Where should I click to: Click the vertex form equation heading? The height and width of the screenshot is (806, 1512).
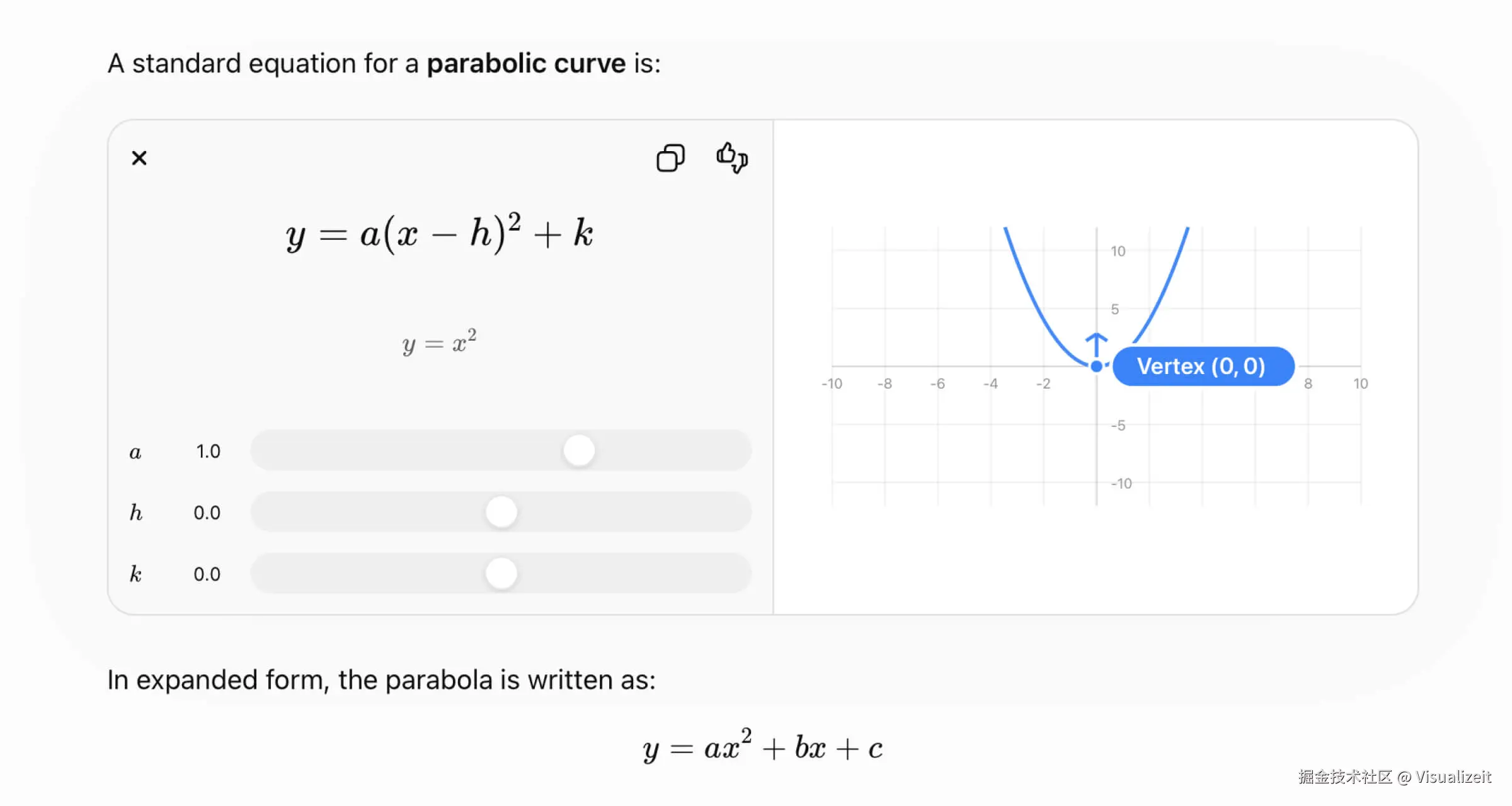pyautogui.click(x=440, y=233)
